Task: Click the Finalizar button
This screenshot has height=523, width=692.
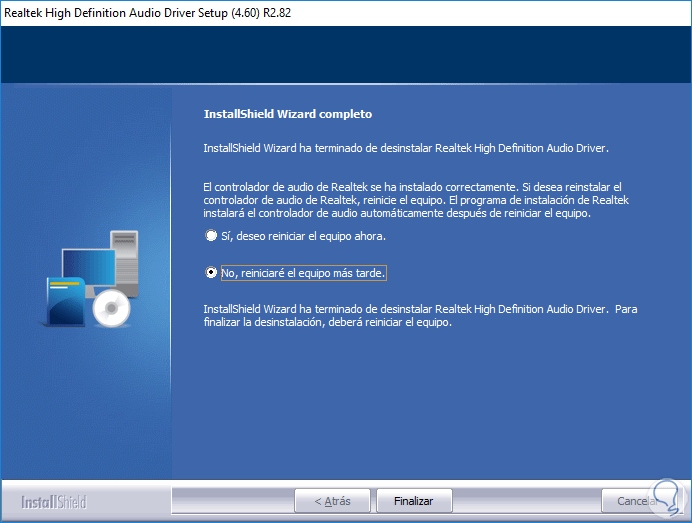Action: click(x=414, y=501)
